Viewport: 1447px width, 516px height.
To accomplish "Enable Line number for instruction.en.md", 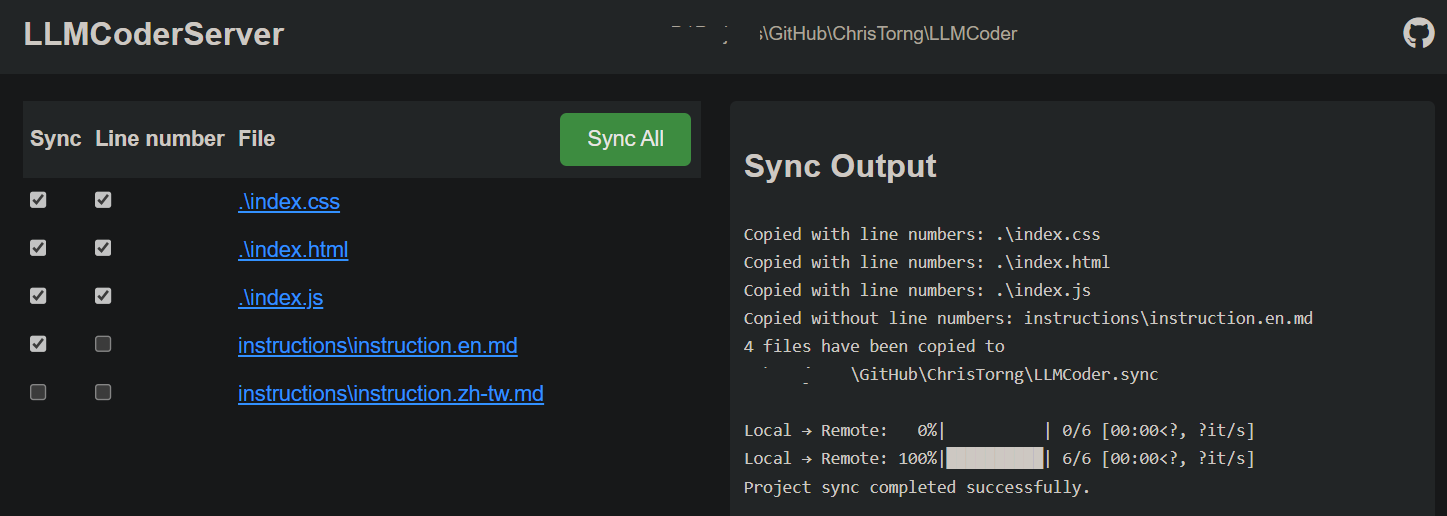I will 103,344.
